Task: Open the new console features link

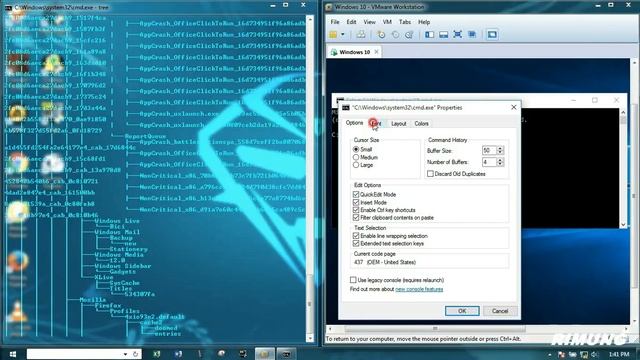Action: pos(419,289)
